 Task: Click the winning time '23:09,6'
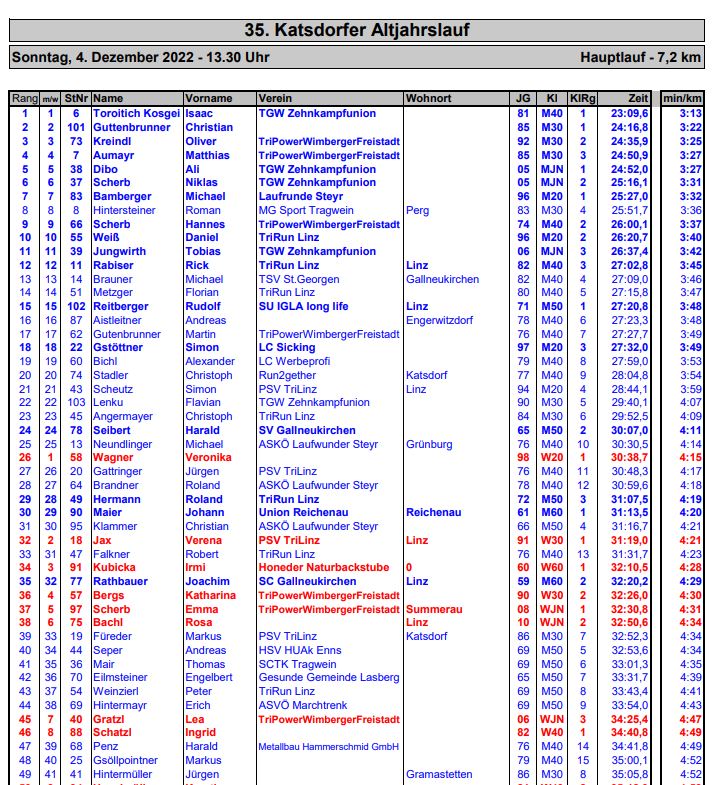click(629, 114)
